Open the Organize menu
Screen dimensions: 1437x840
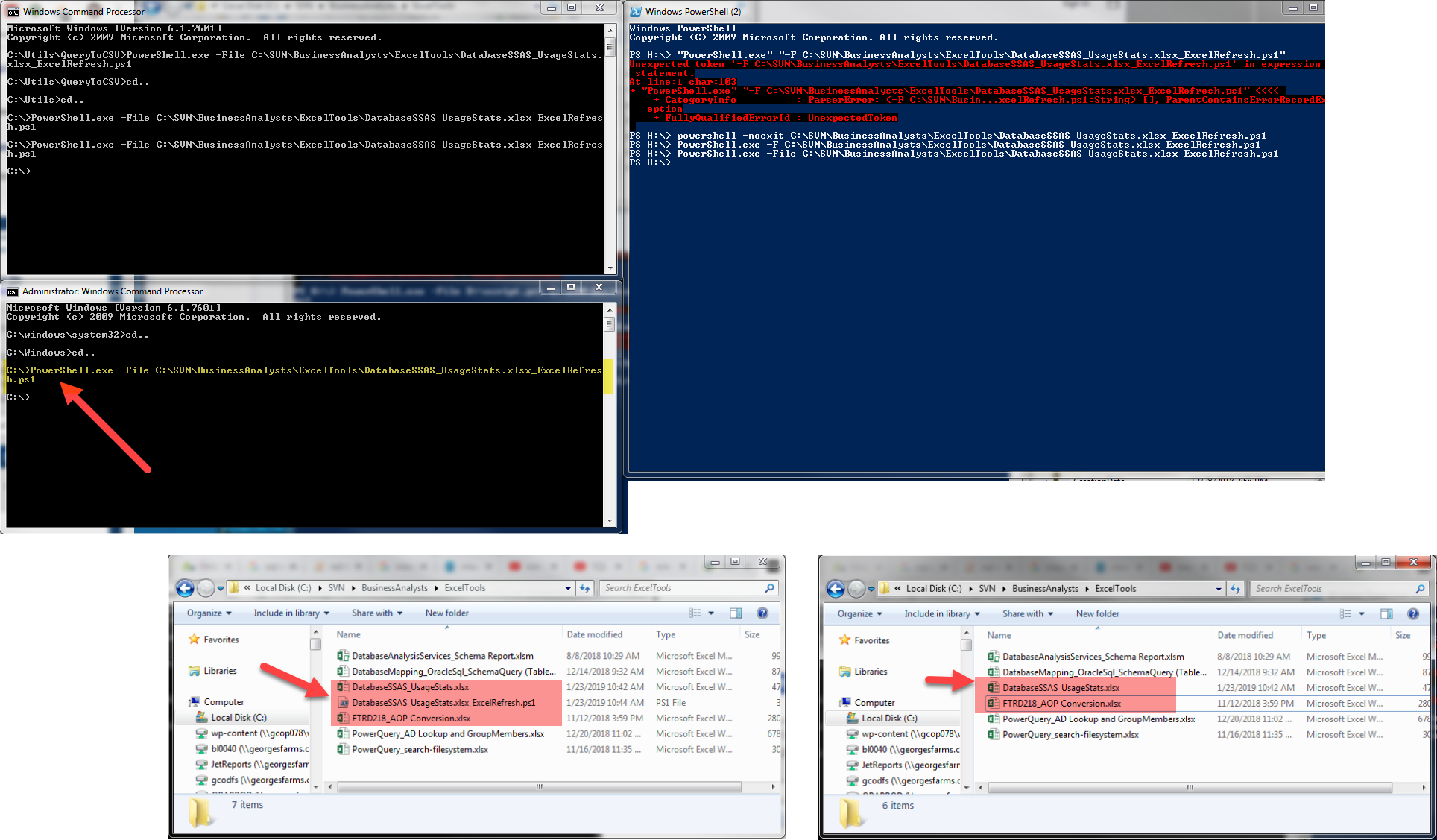point(206,613)
